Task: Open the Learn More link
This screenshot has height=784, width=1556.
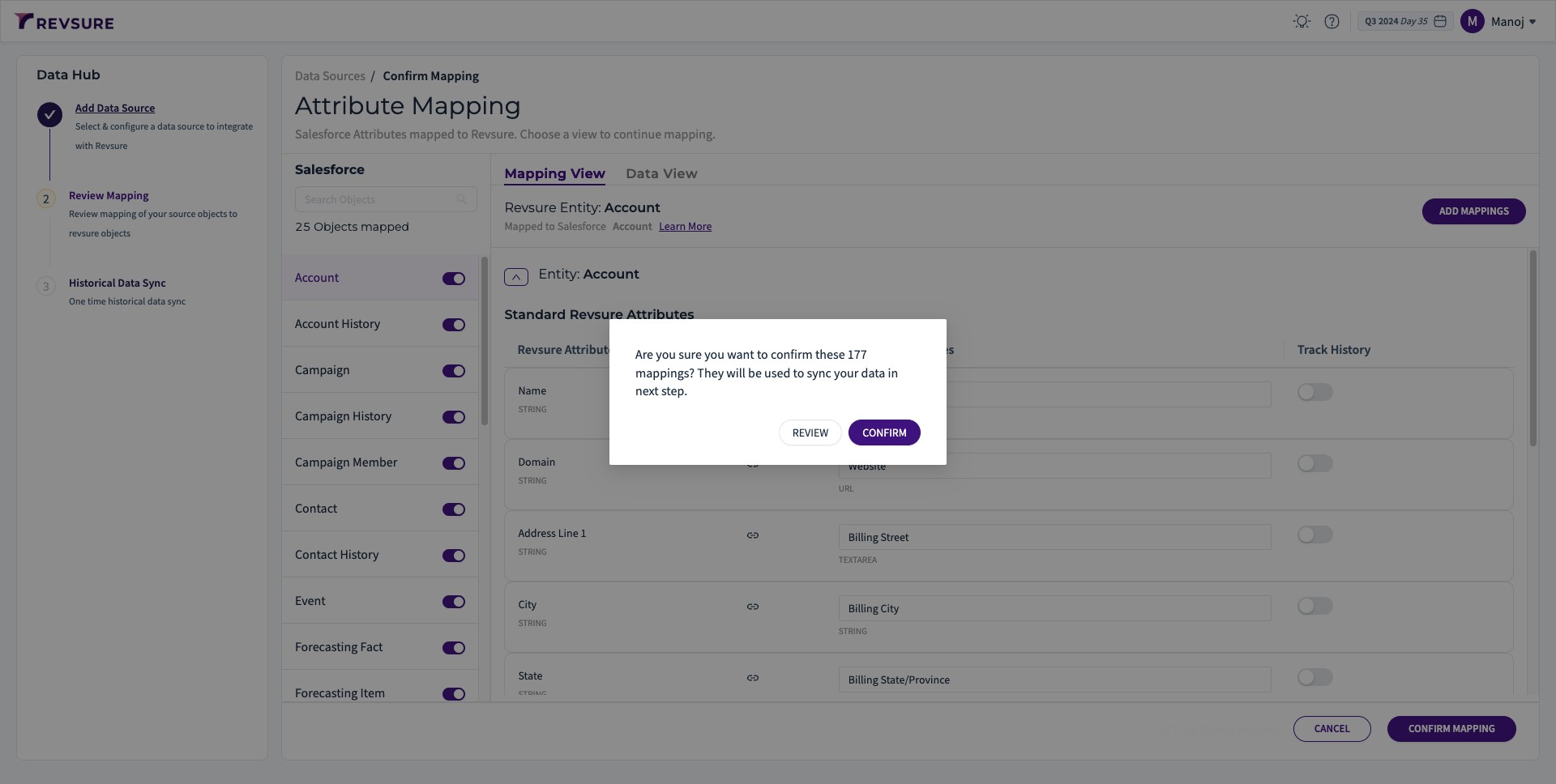Action: click(685, 227)
